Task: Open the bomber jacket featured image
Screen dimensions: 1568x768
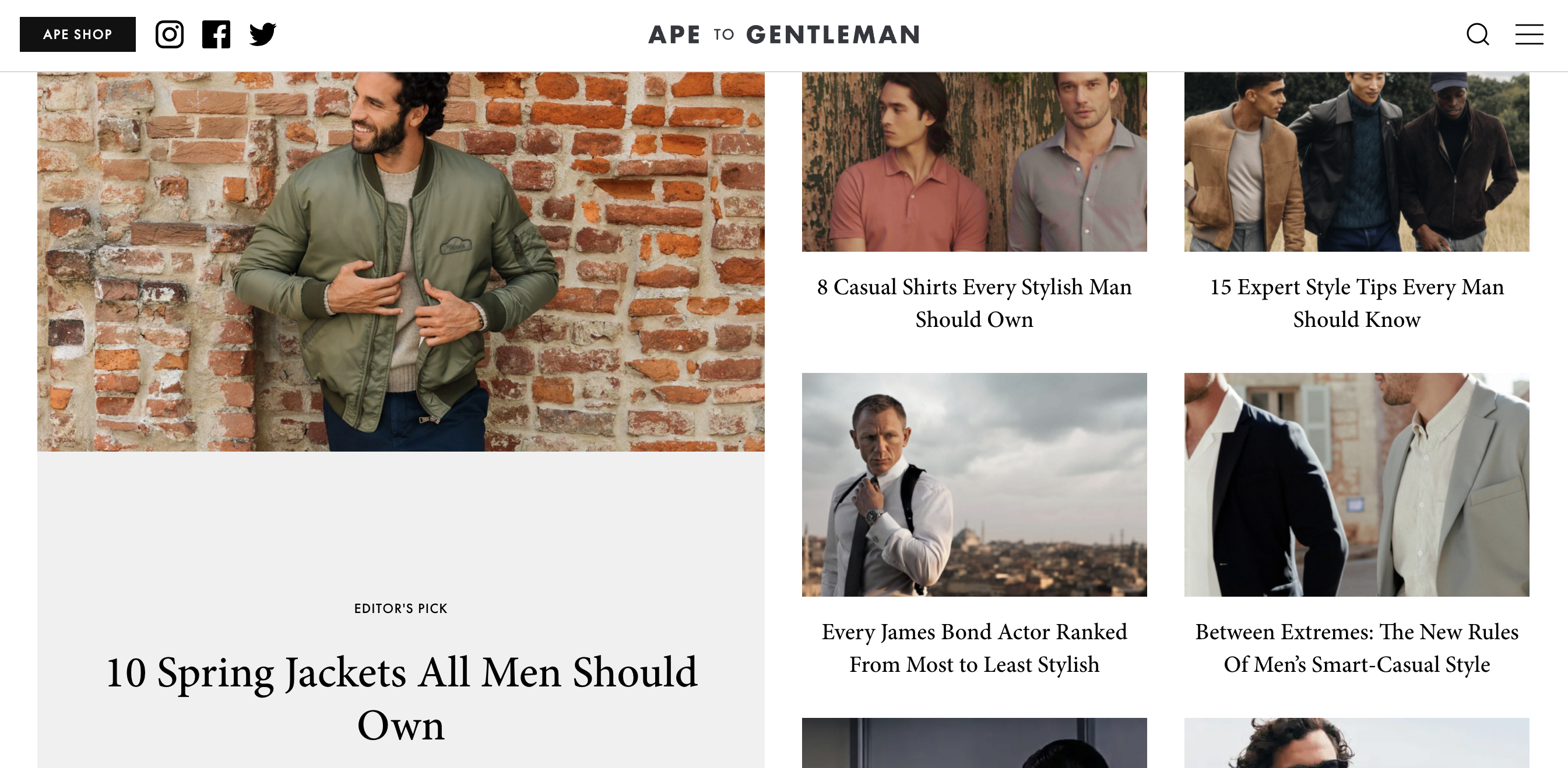Action: click(400, 262)
